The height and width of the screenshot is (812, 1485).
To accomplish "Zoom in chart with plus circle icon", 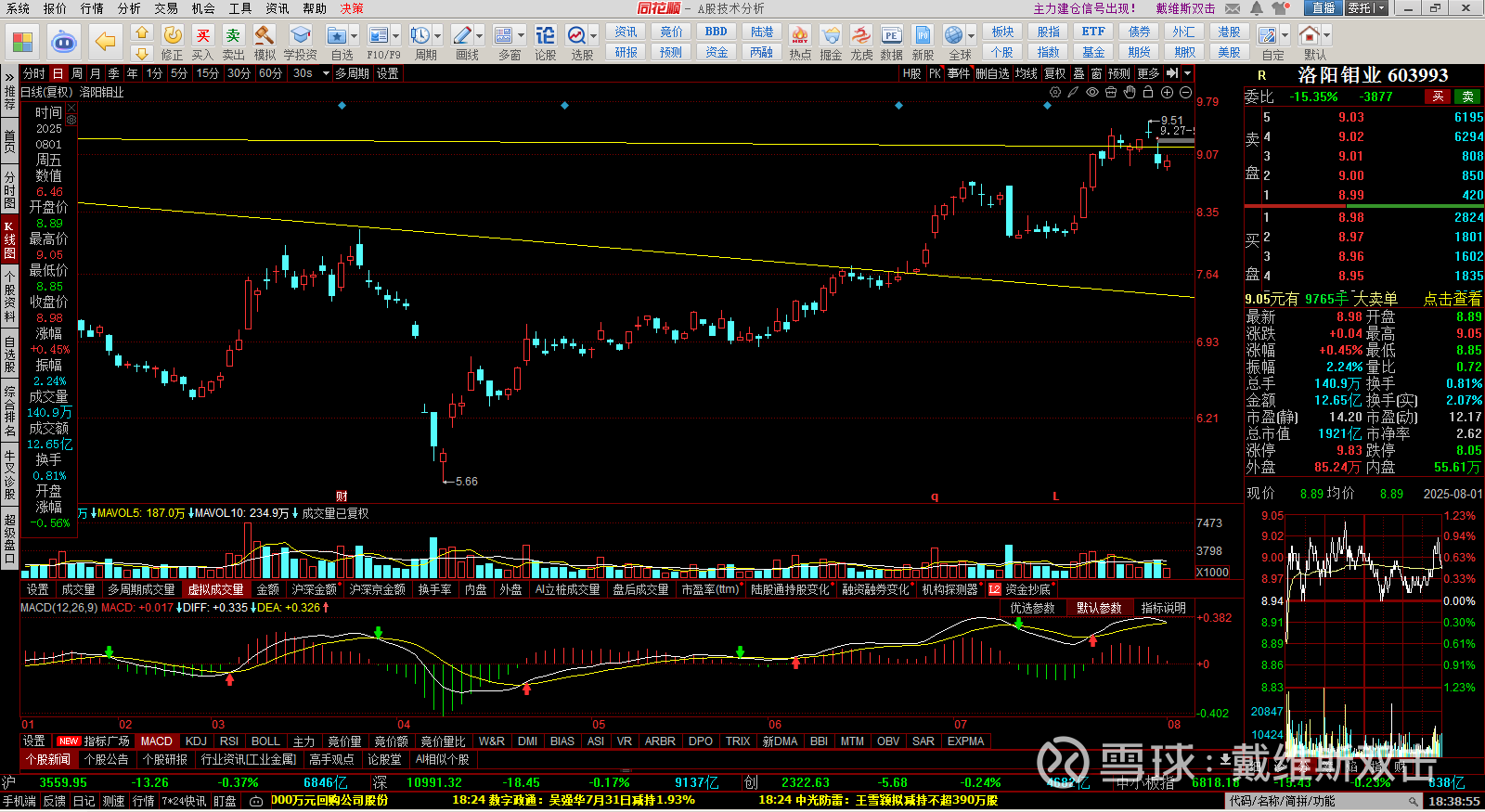I will coord(1167,92).
